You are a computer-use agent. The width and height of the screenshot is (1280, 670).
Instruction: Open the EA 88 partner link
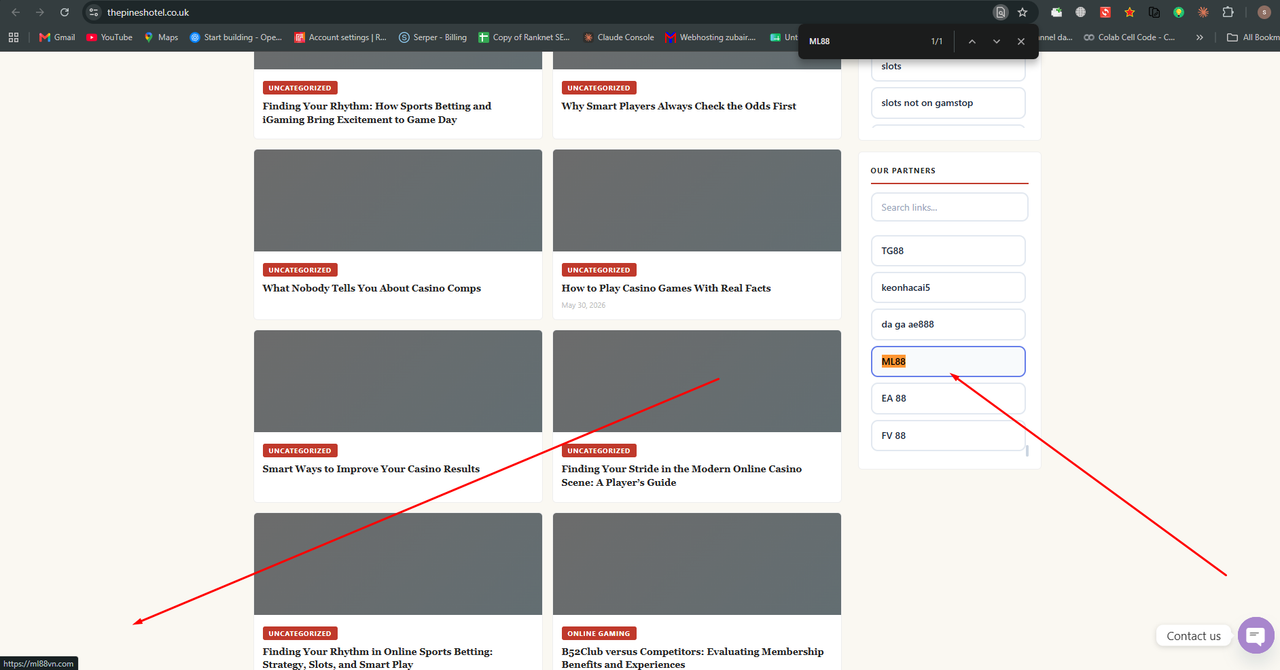948,398
